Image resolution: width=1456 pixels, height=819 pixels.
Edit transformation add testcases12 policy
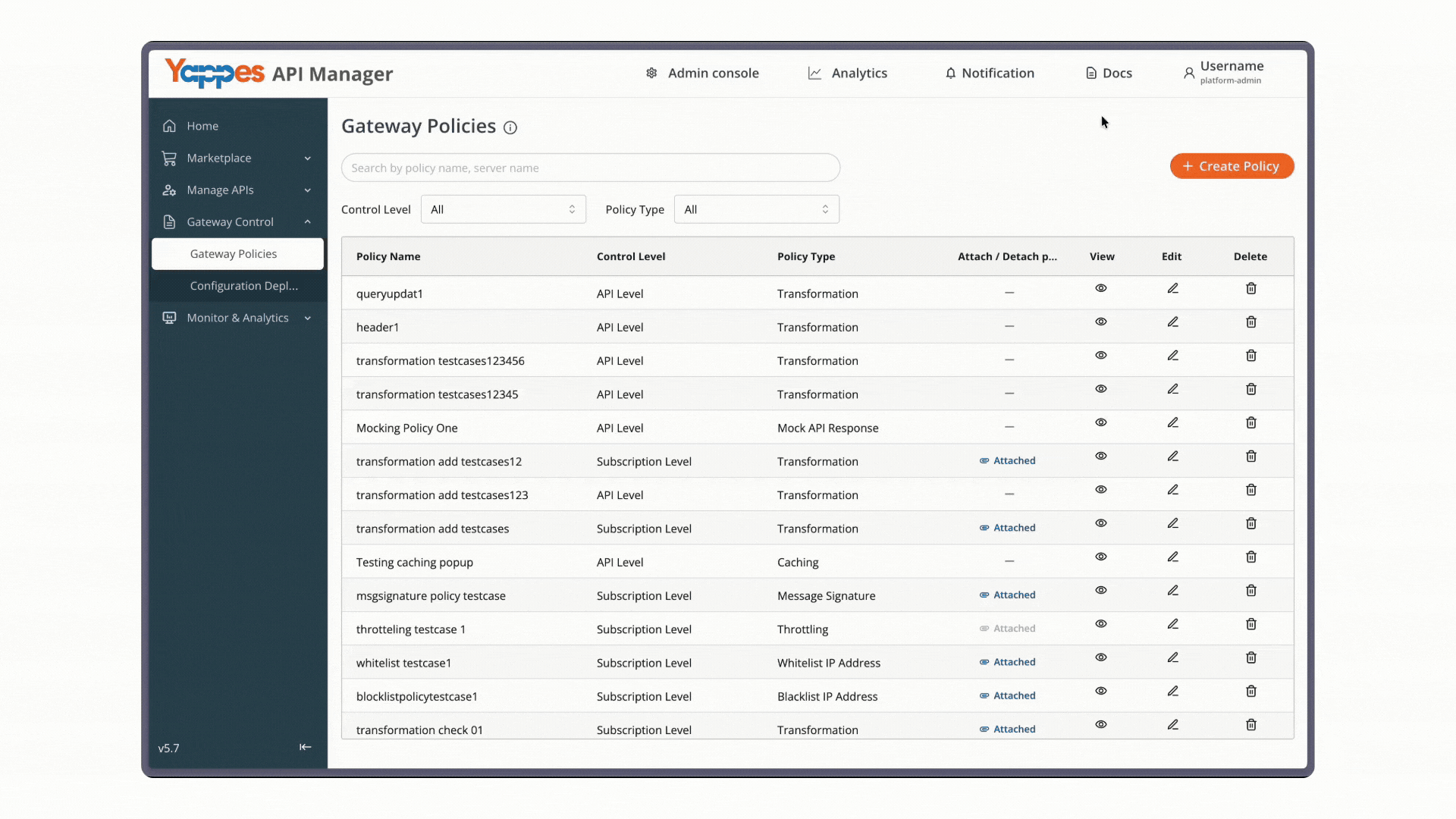[x=1172, y=456]
